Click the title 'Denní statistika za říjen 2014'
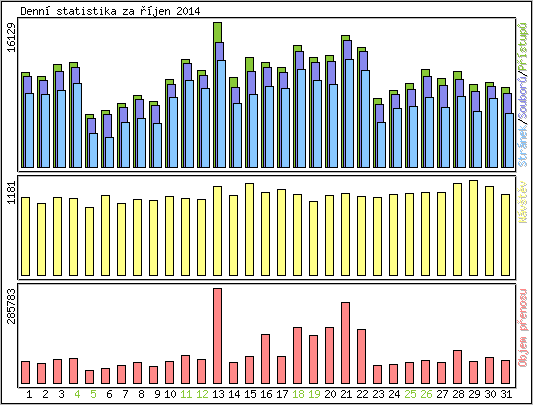 110,11
